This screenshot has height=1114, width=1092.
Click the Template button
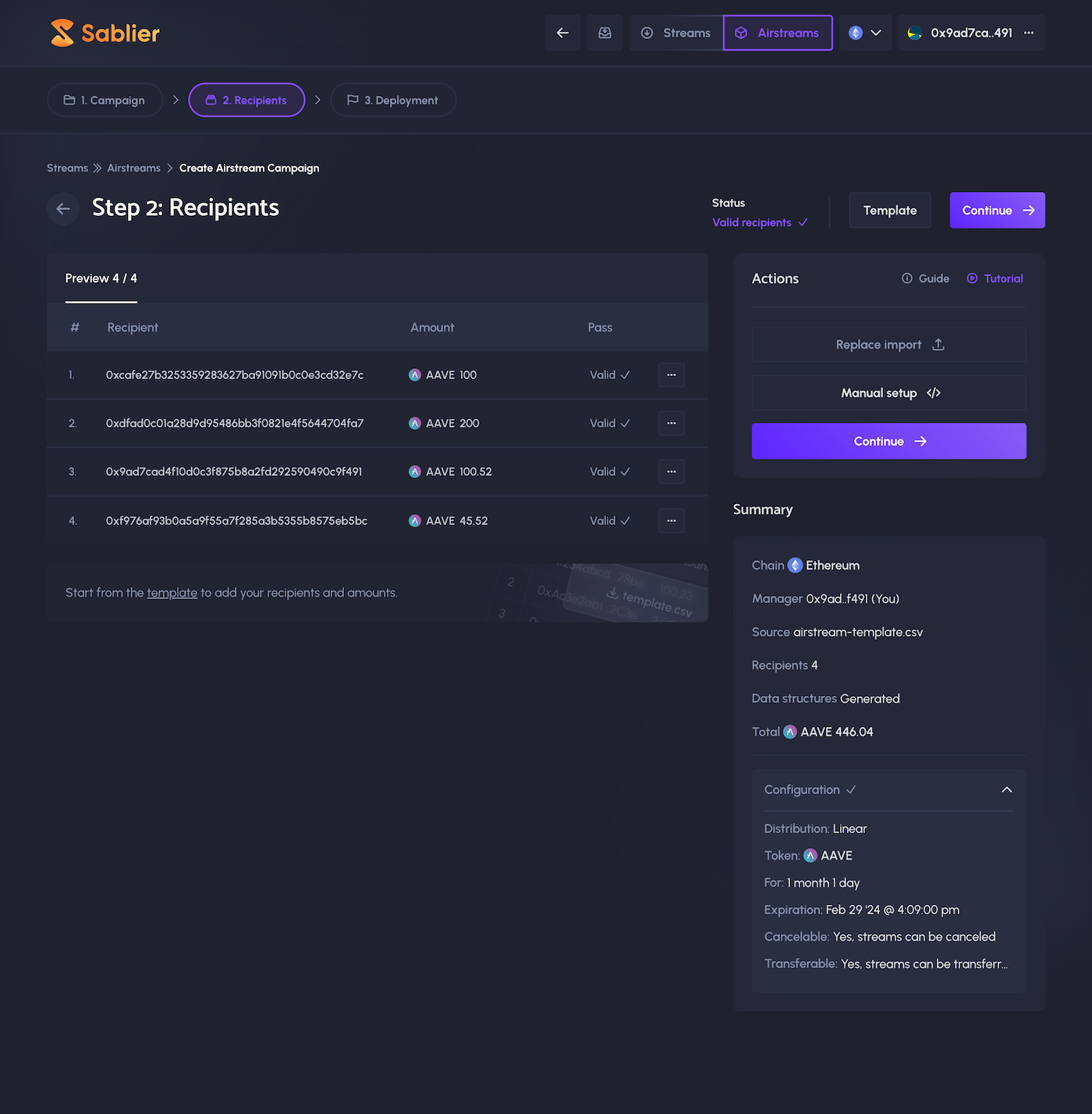click(x=889, y=211)
